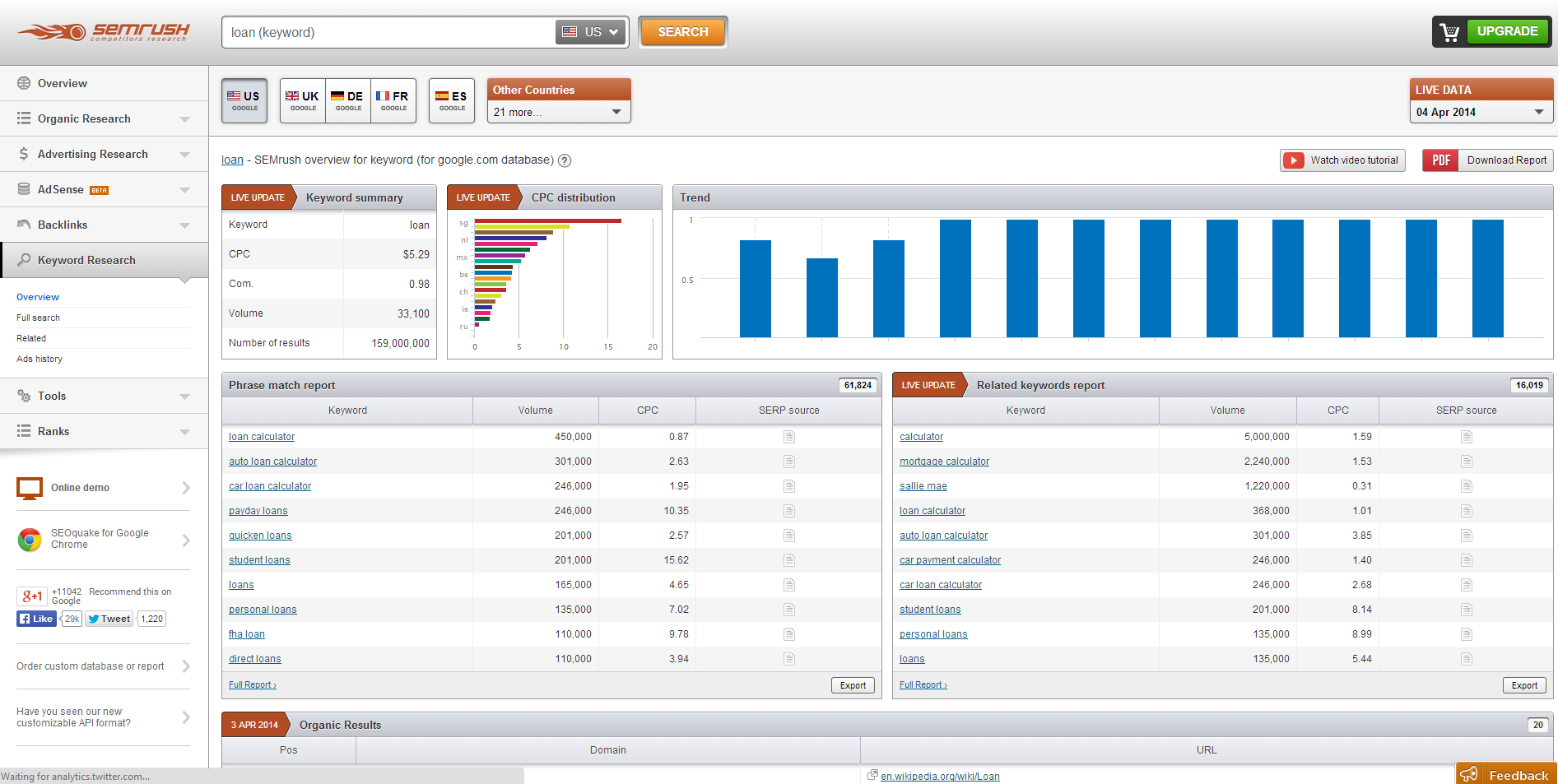1558x784 pixels.
Task: Switch to the DE Google database
Action: tap(348, 100)
